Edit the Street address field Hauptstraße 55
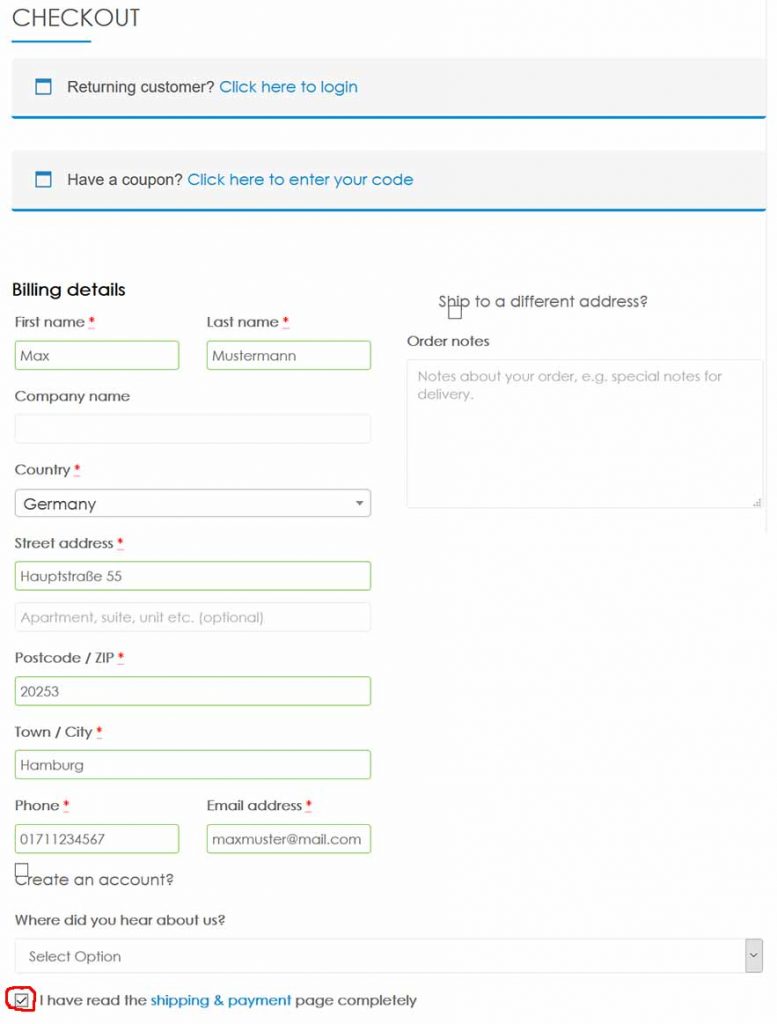 pos(193,576)
